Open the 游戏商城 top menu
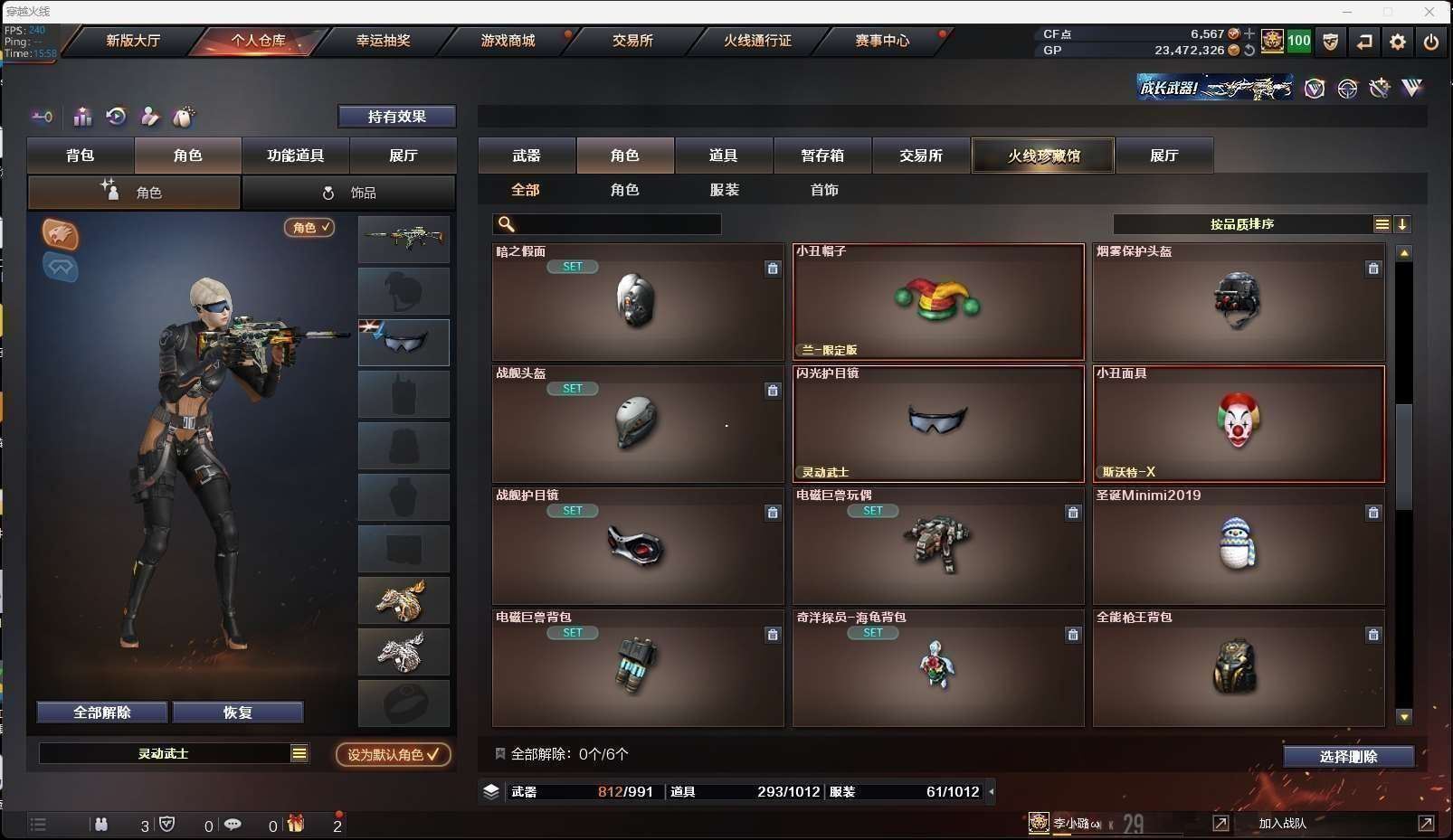The image size is (1453, 840). coord(508,41)
